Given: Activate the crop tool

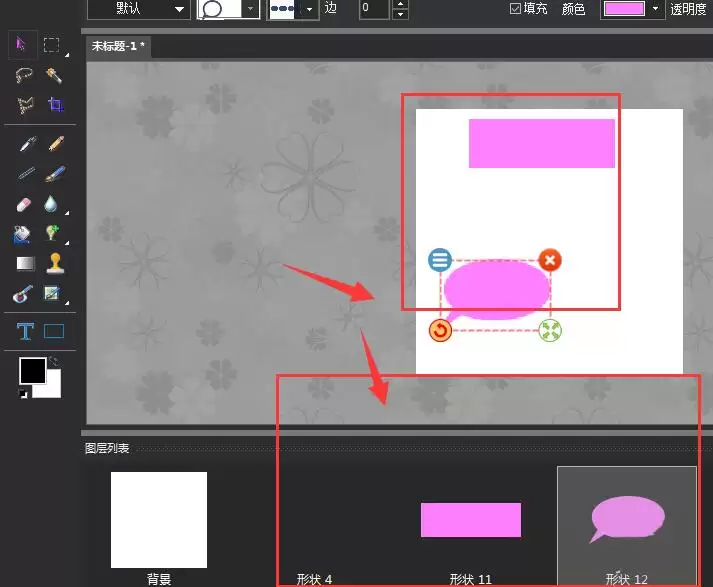Looking at the screenshot, I should click(55, 105).
